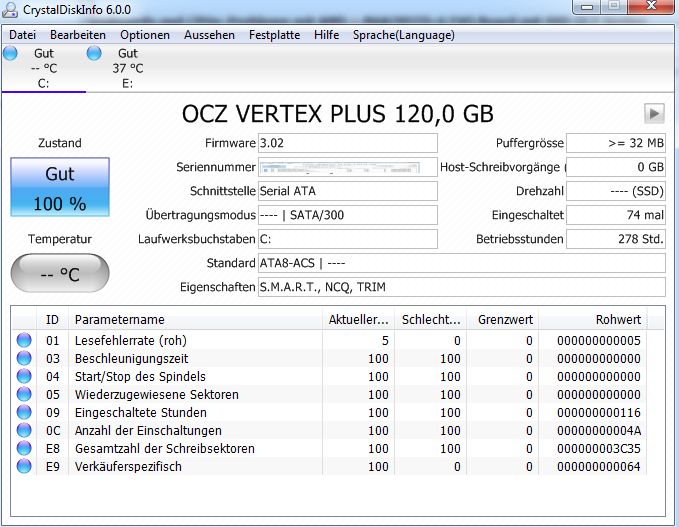The image size is (679, 527).
Task: Click the Temperatur label
Action: pos(60,239)
